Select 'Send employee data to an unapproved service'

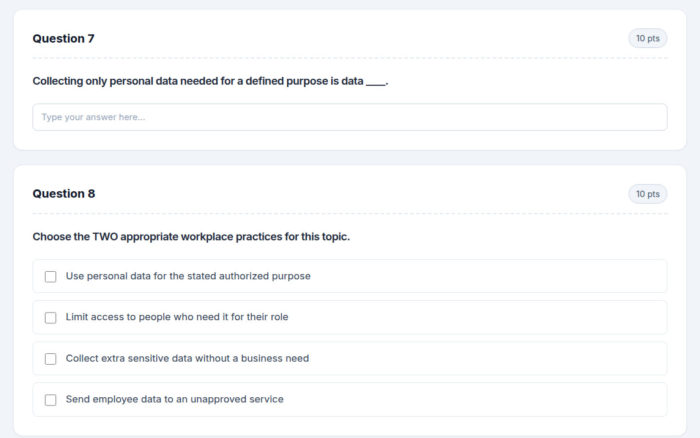(50, 400)
